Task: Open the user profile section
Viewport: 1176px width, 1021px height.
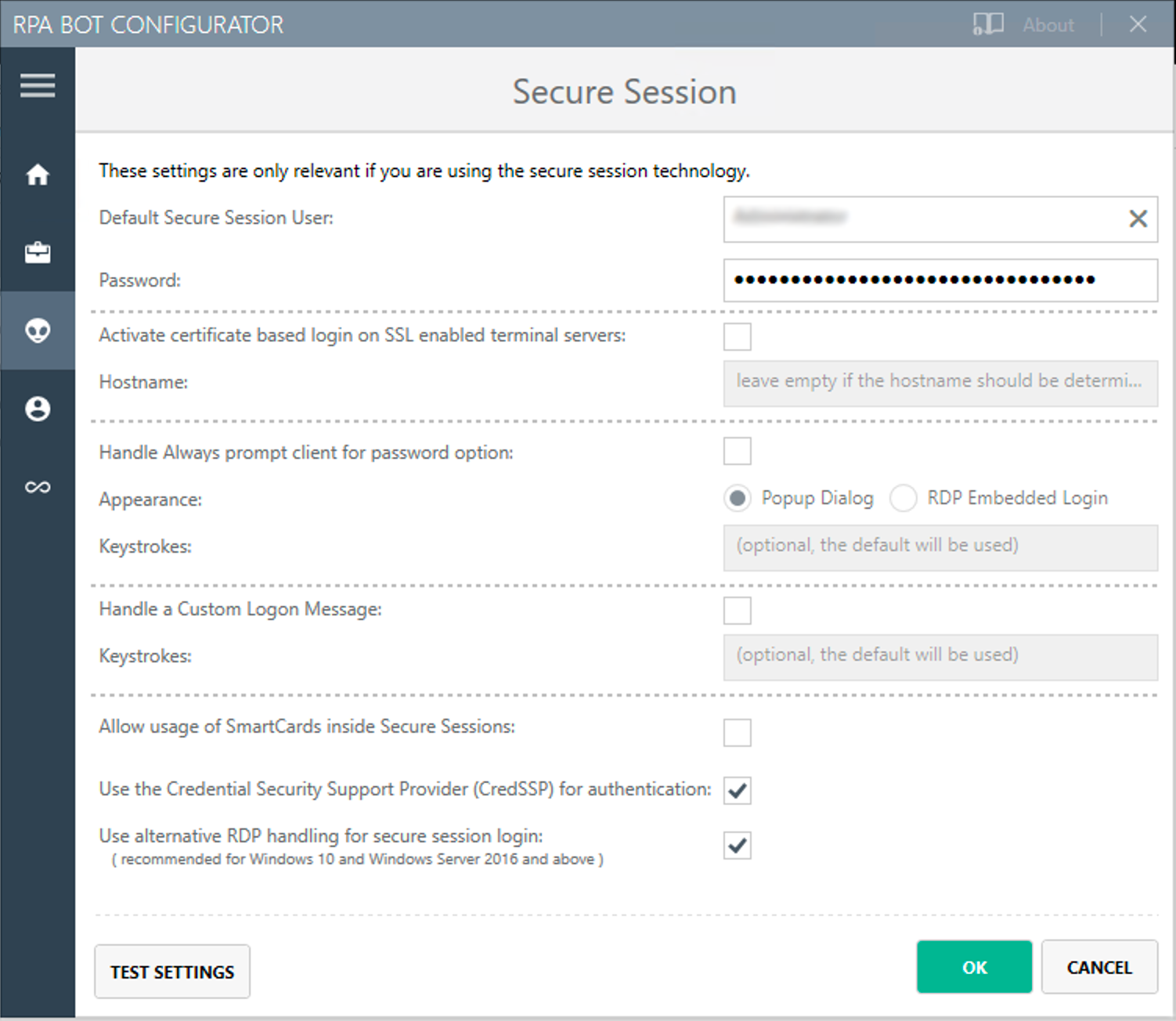Action: tap(37, 409)
